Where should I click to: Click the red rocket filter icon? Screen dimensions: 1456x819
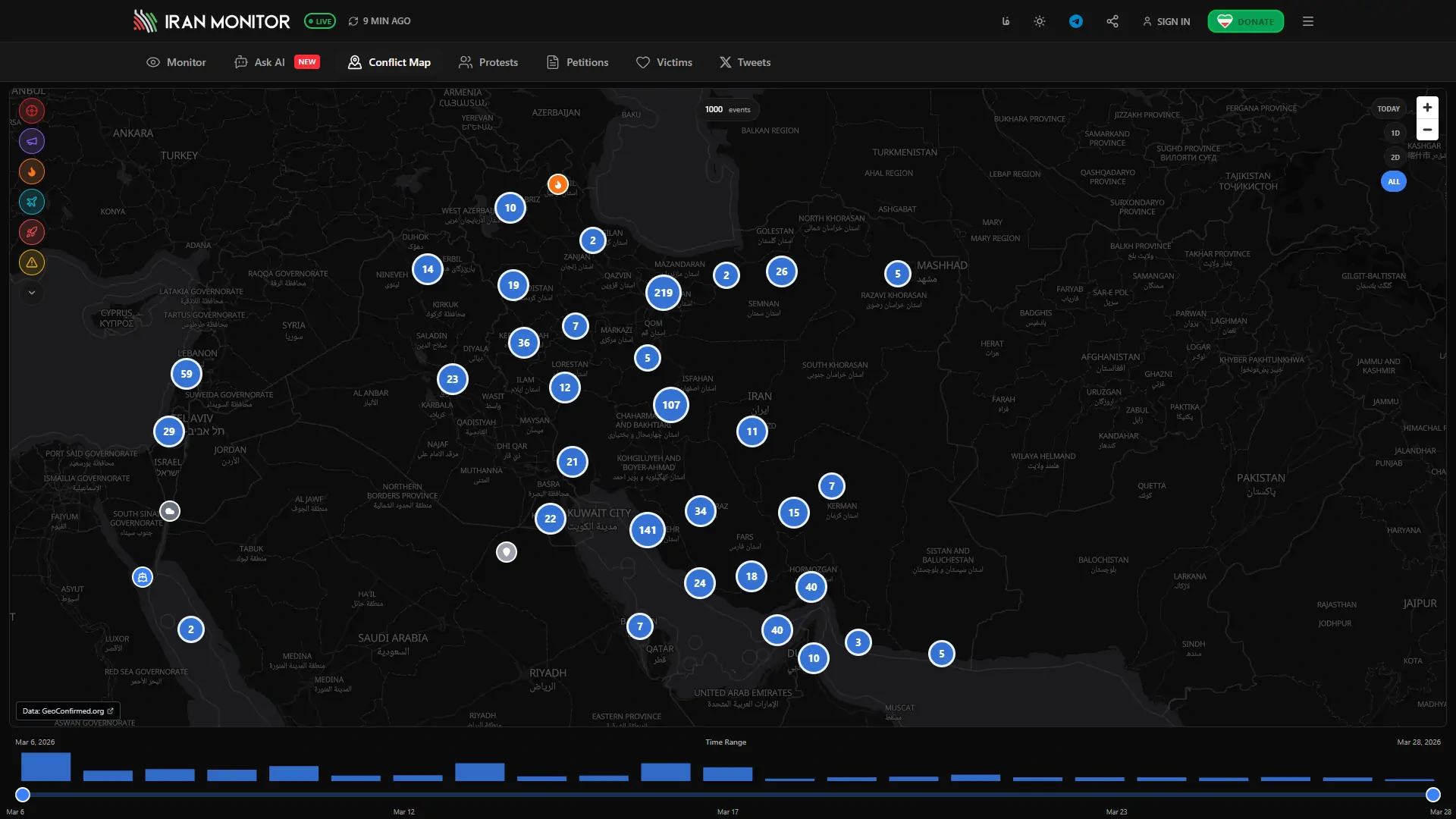32,232
